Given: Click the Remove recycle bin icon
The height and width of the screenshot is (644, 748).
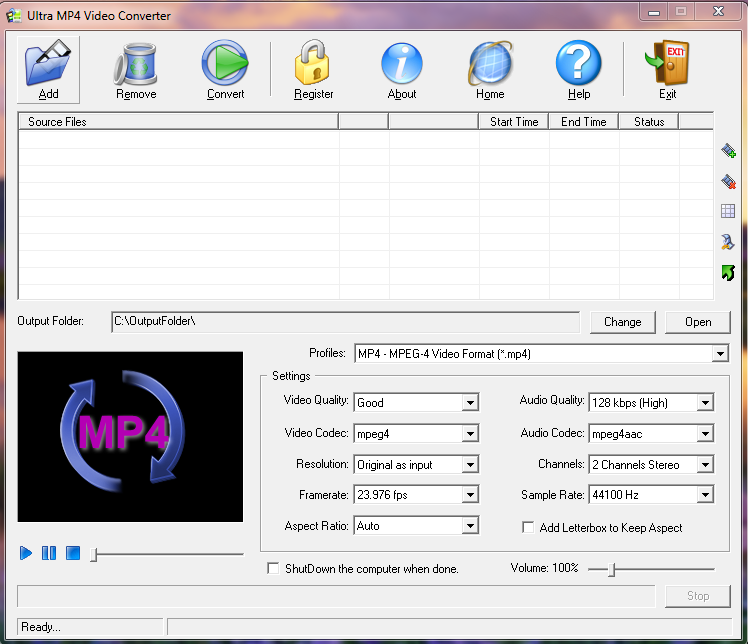Looking at the screenshot, I should 136,70.
